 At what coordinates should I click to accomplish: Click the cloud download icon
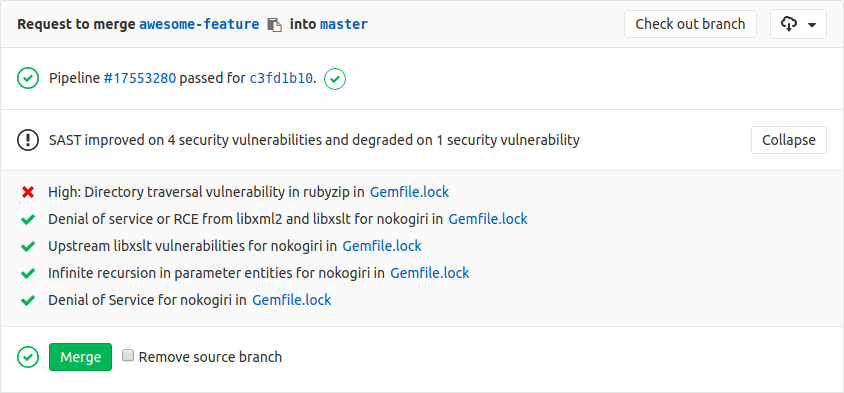click(x=789, y=24)
